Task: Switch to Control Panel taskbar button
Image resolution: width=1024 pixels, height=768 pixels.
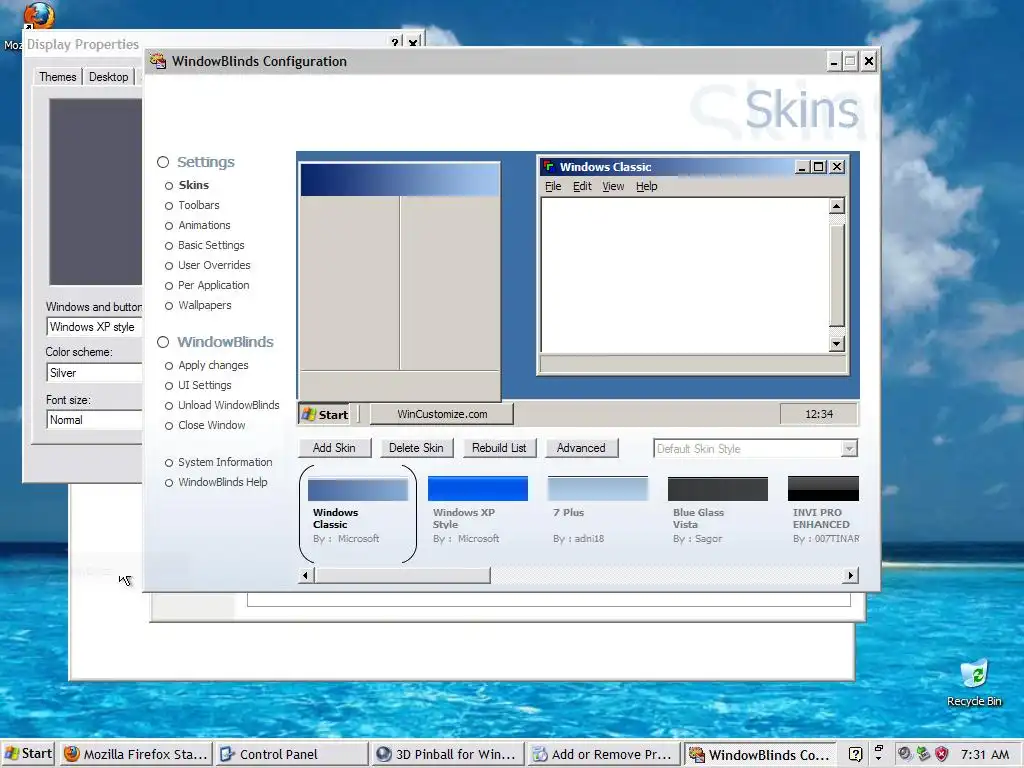Action: (292, 754)
